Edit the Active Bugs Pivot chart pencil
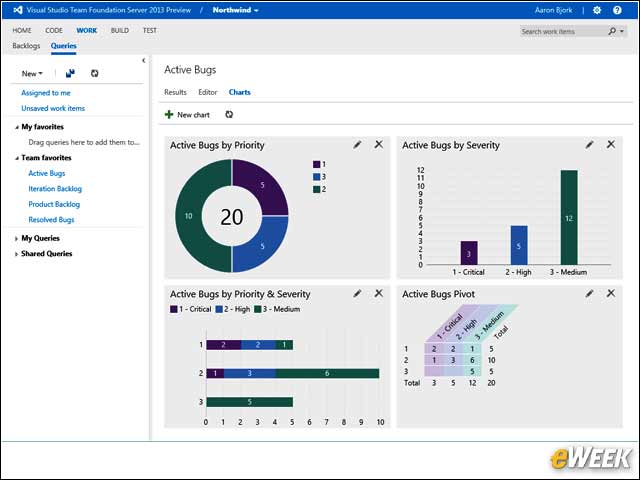This screenshot has width=640, height=480. tap(589, 293)
